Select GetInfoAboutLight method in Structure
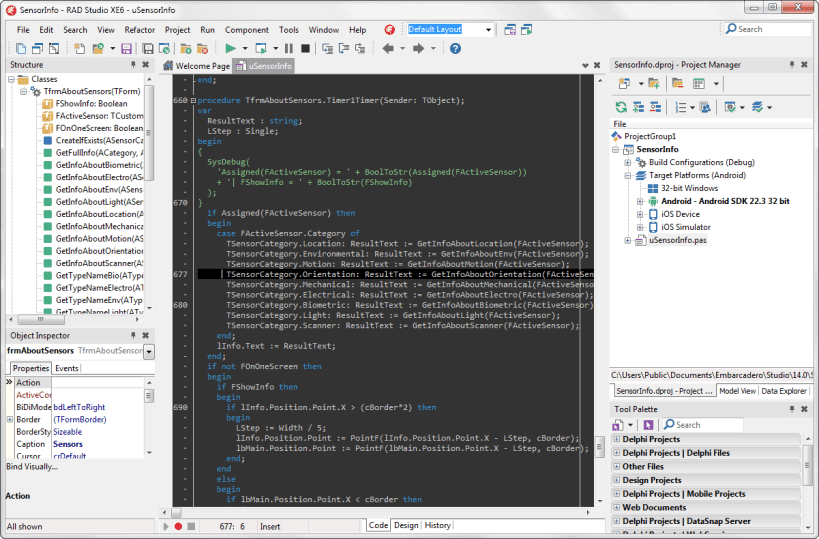819x539 pixels. [x=99, y=202]
